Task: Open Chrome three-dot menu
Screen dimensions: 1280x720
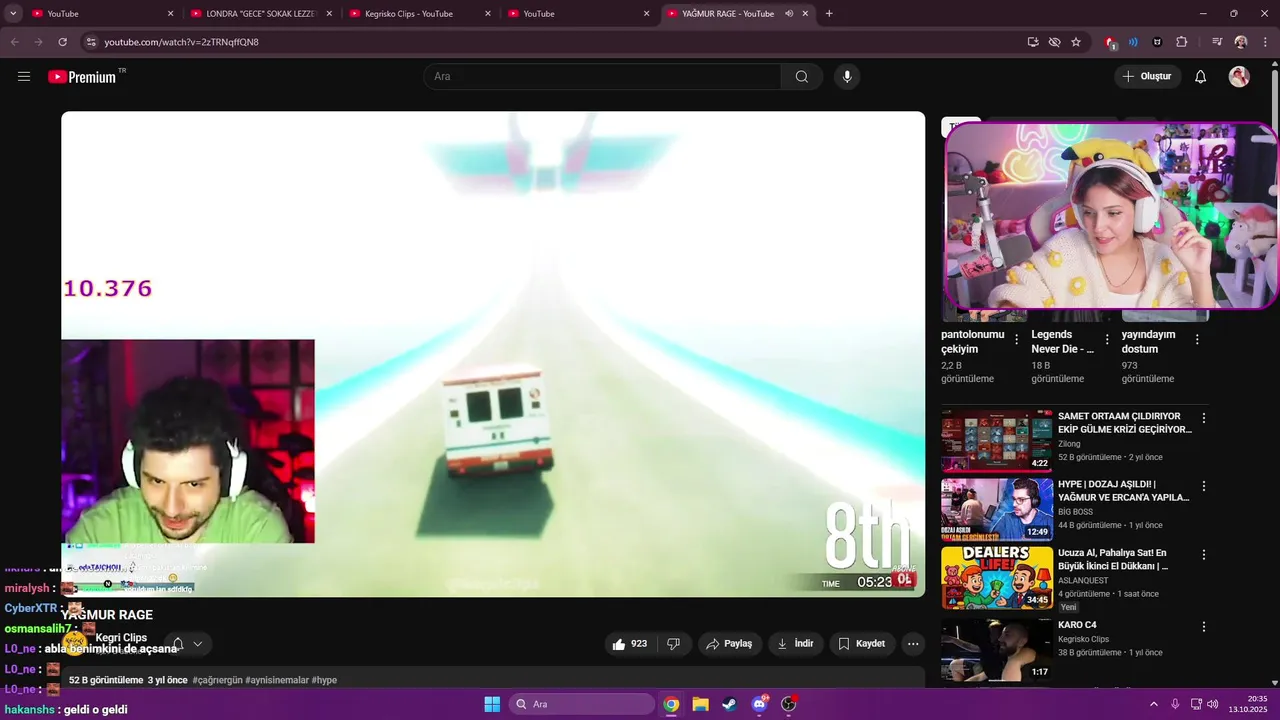Action: pyautogui.click(x=1264, y=42)
